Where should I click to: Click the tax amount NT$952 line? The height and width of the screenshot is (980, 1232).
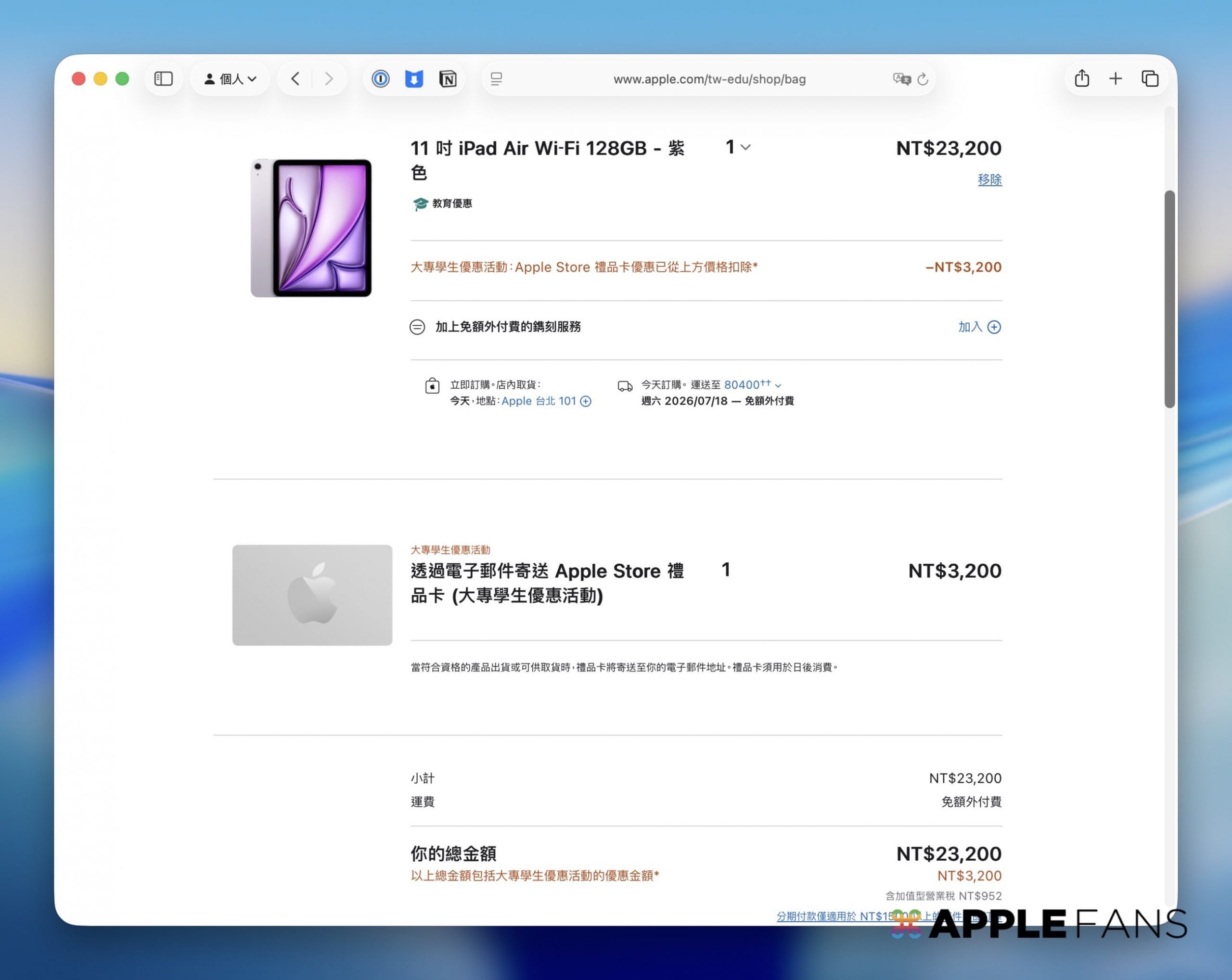(x=943, y=896)
